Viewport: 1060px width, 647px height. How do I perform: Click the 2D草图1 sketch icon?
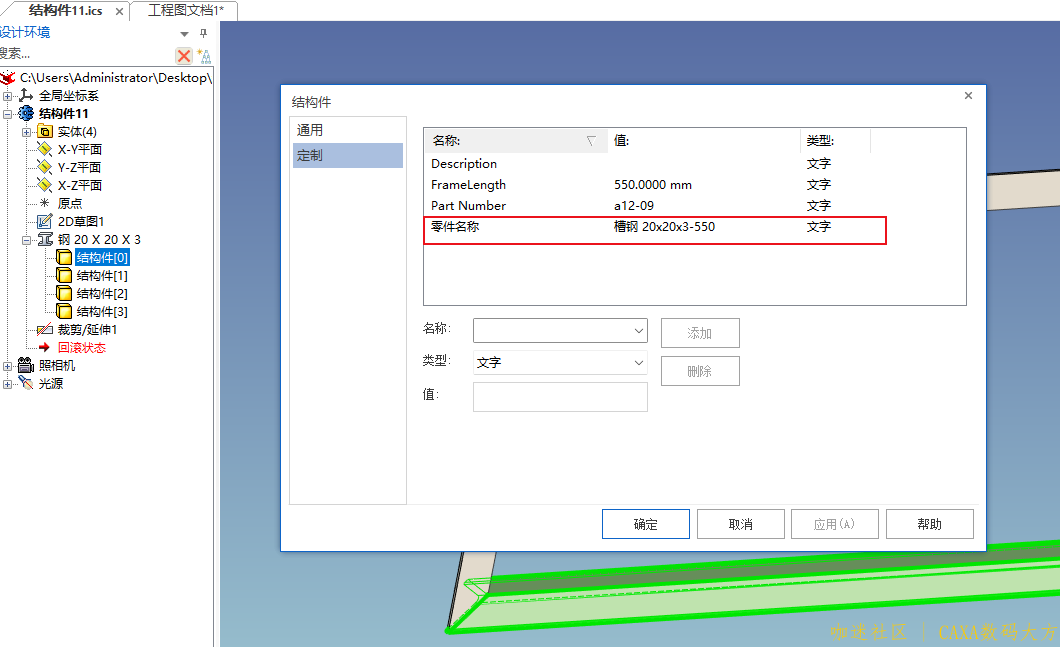point(45,221)
